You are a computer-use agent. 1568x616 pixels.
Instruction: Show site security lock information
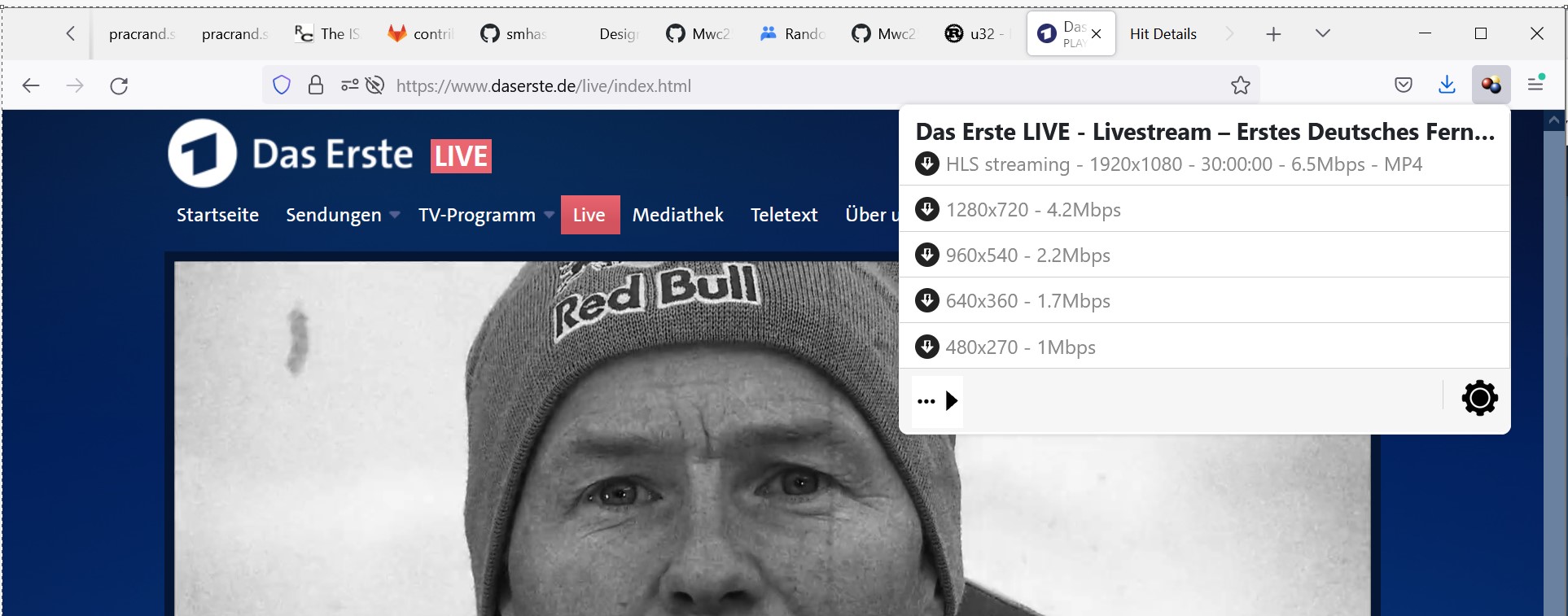tap(316, 85)
